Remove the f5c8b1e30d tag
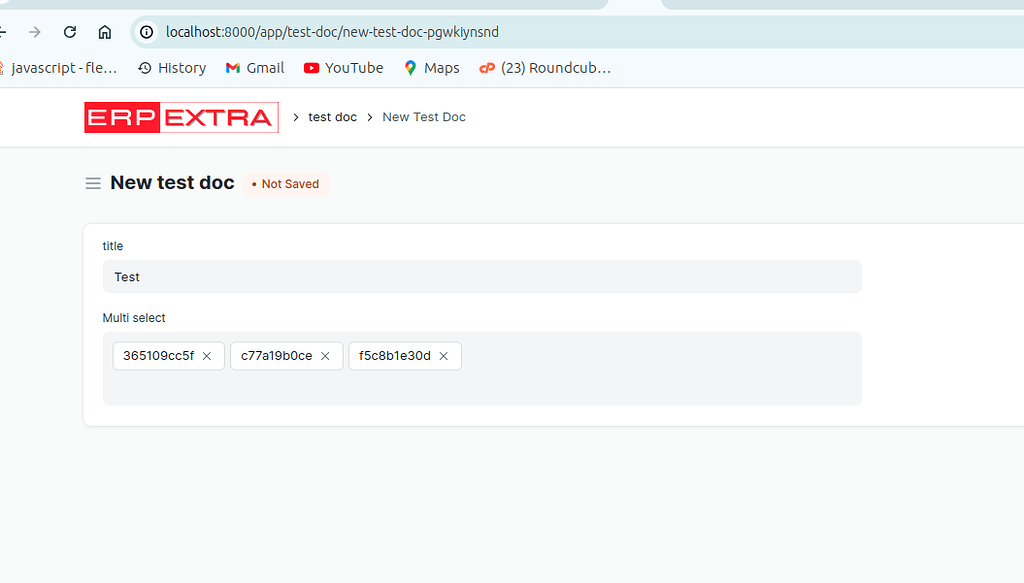1024x583 pixels. [443, 355]
